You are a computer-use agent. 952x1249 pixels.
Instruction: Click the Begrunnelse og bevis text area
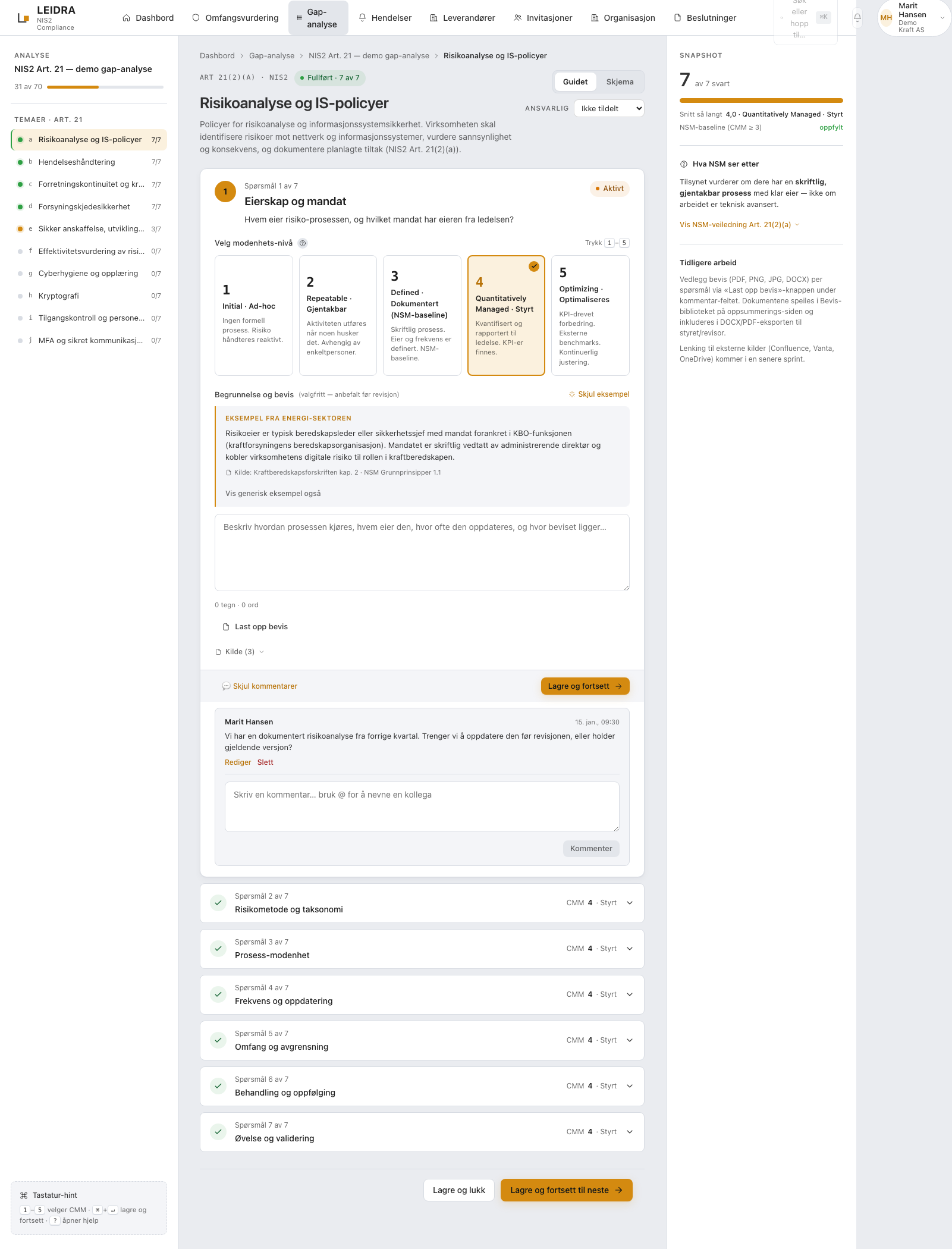click(x=422, y=553)
